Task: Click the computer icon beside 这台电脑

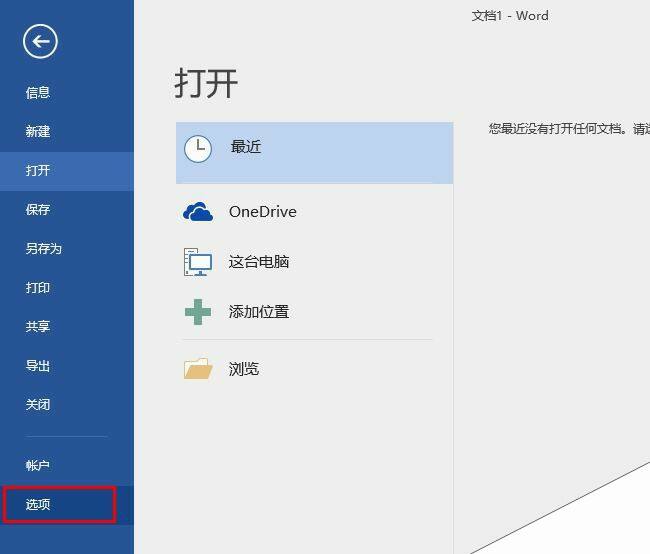Action: [198, 262]
